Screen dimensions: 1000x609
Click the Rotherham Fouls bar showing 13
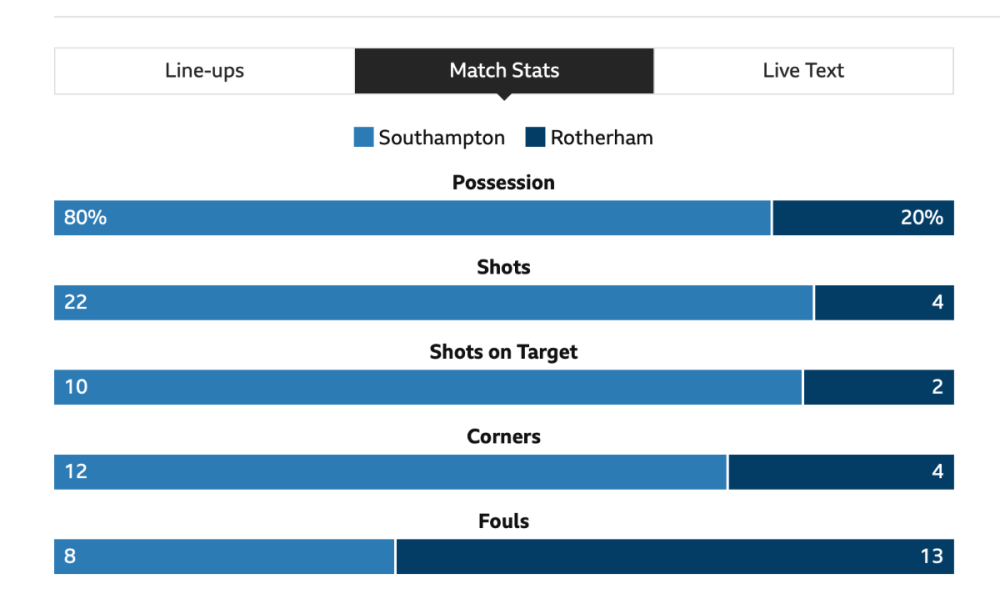675,556
